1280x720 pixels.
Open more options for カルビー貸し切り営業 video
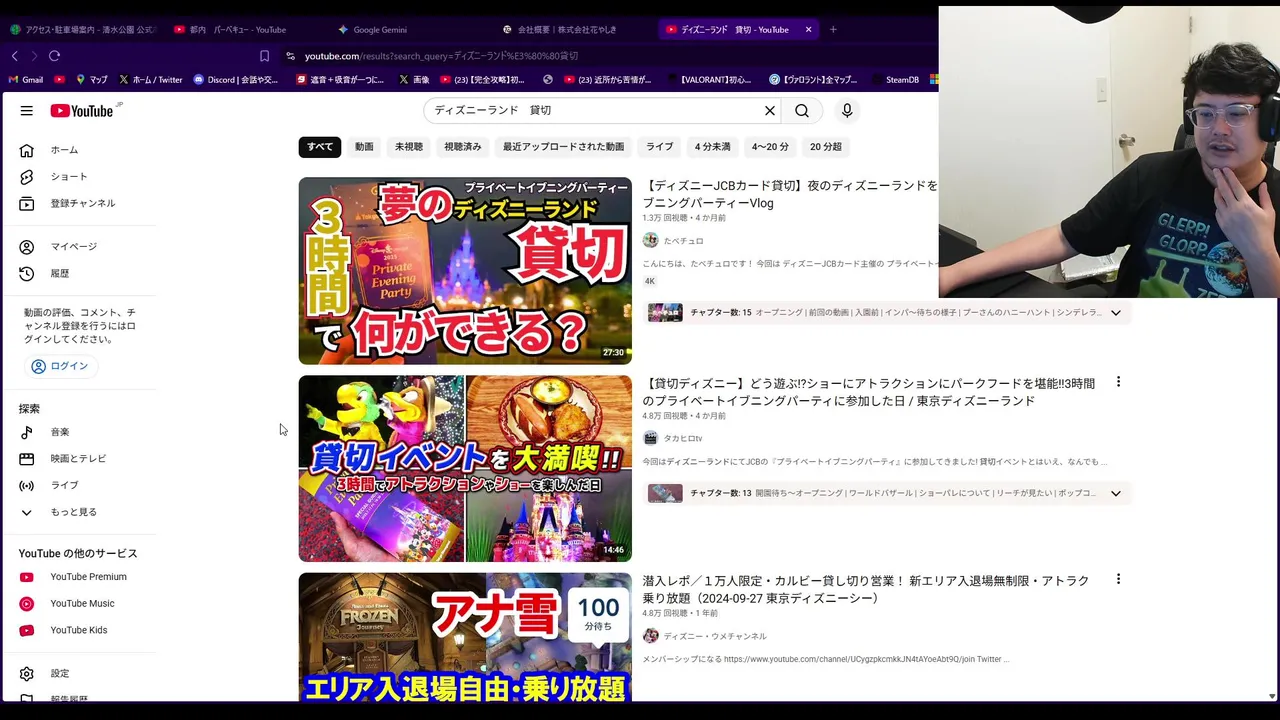point(1118,579)
